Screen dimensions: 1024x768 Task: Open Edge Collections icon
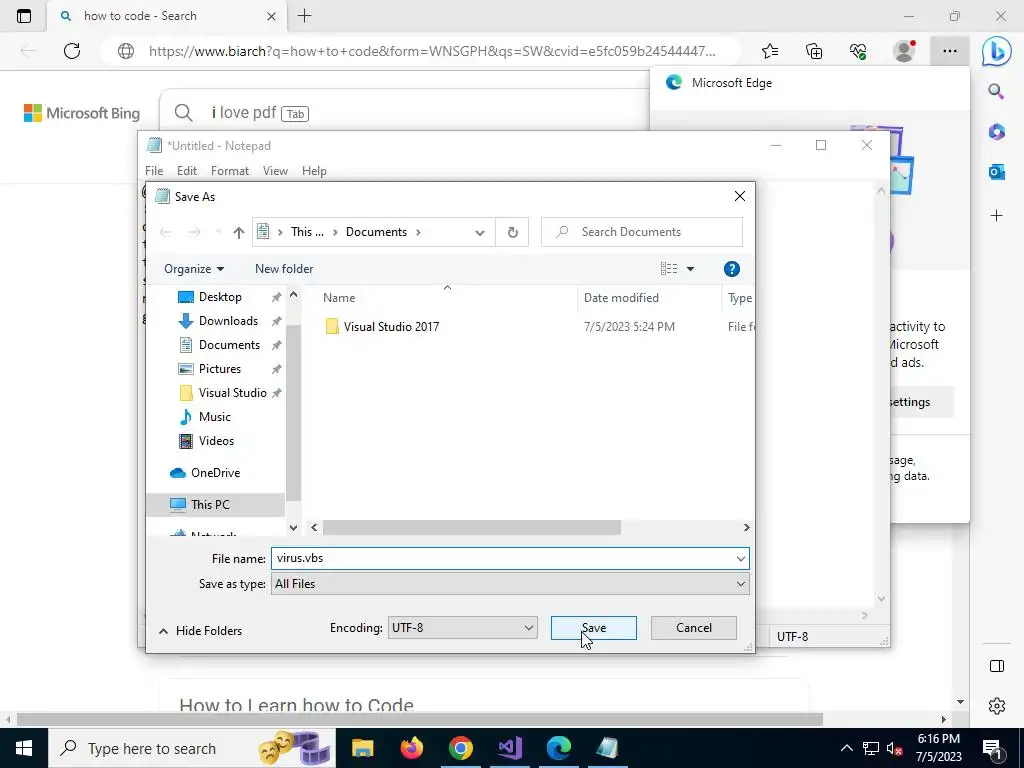point(814,51)
